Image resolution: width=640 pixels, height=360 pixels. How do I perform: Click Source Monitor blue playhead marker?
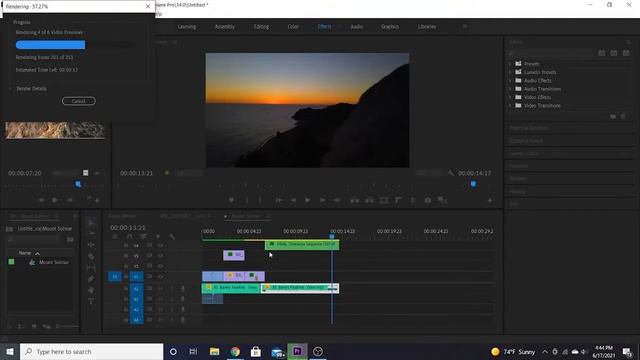(78, 184)
